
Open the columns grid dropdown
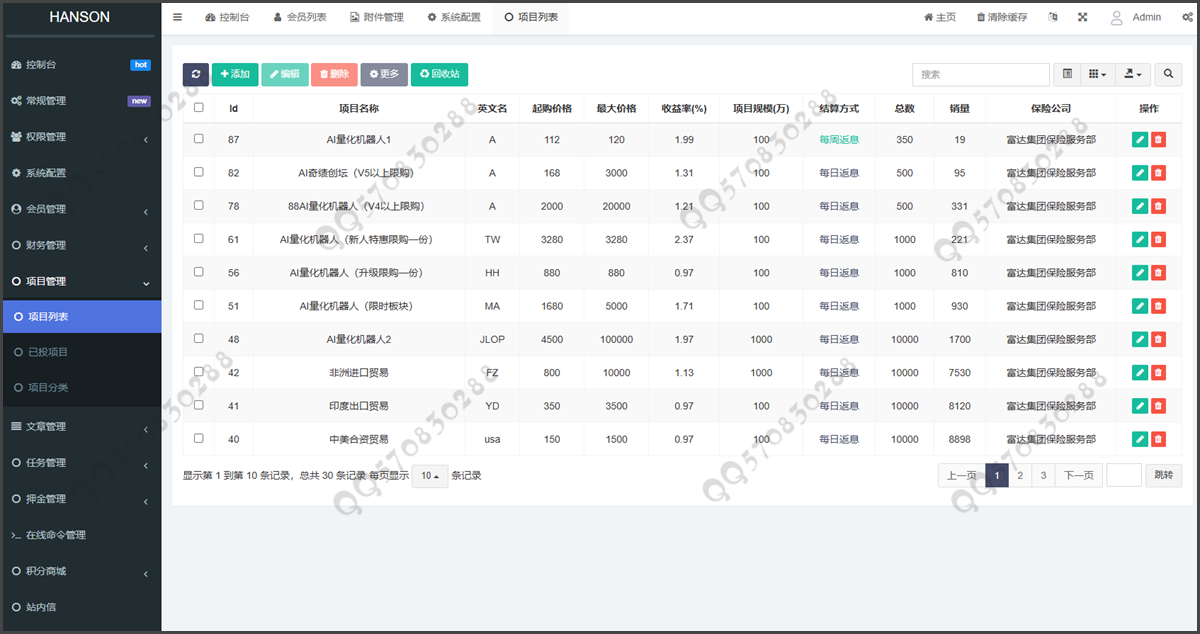click(x=1098, y=74)
